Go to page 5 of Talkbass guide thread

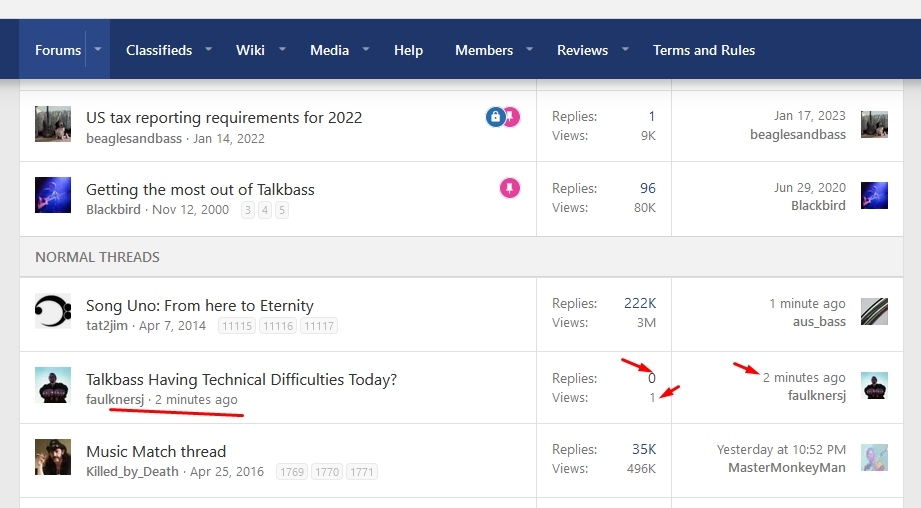[x=282, y=210]
